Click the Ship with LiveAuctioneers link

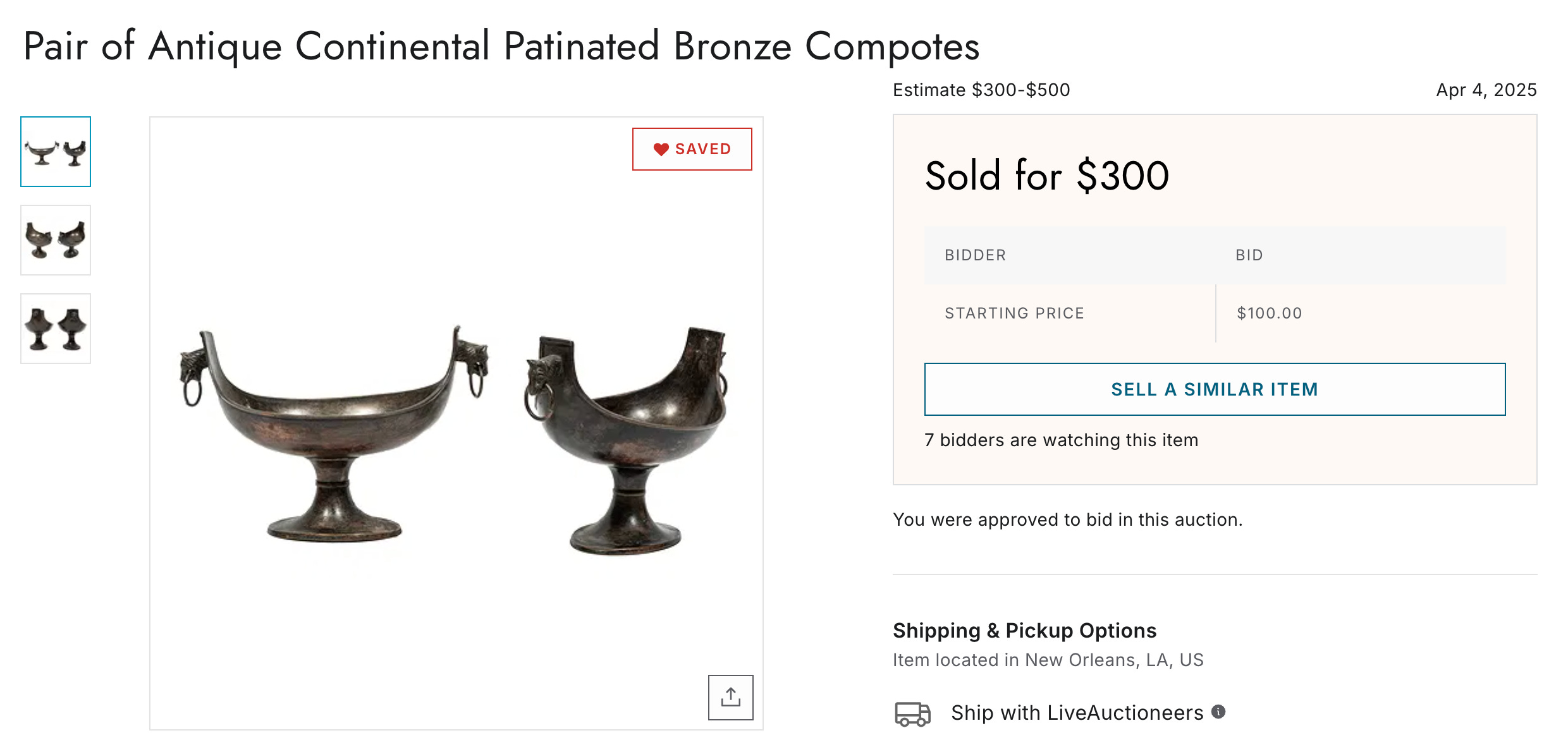click(x=1077, y=713)
